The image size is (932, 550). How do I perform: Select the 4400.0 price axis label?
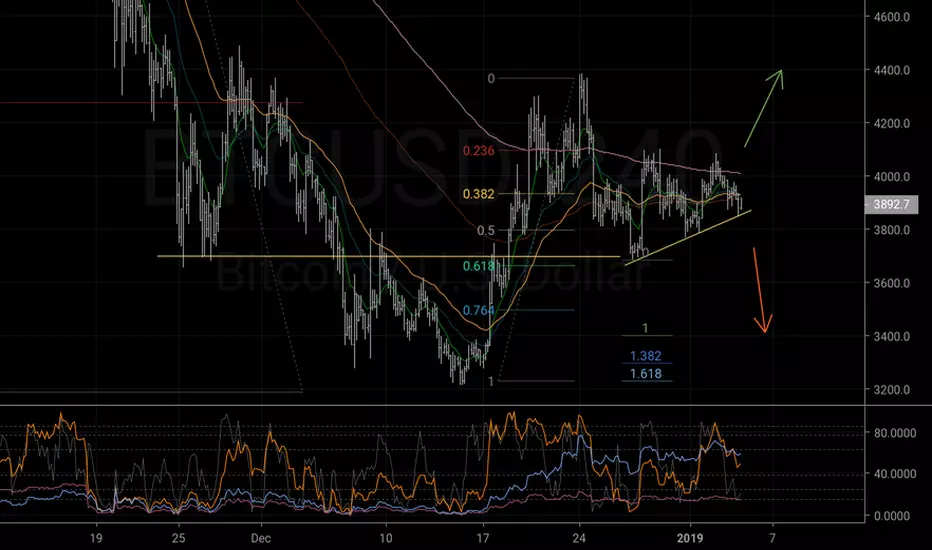pyautogui.click(x=892, y=70)
